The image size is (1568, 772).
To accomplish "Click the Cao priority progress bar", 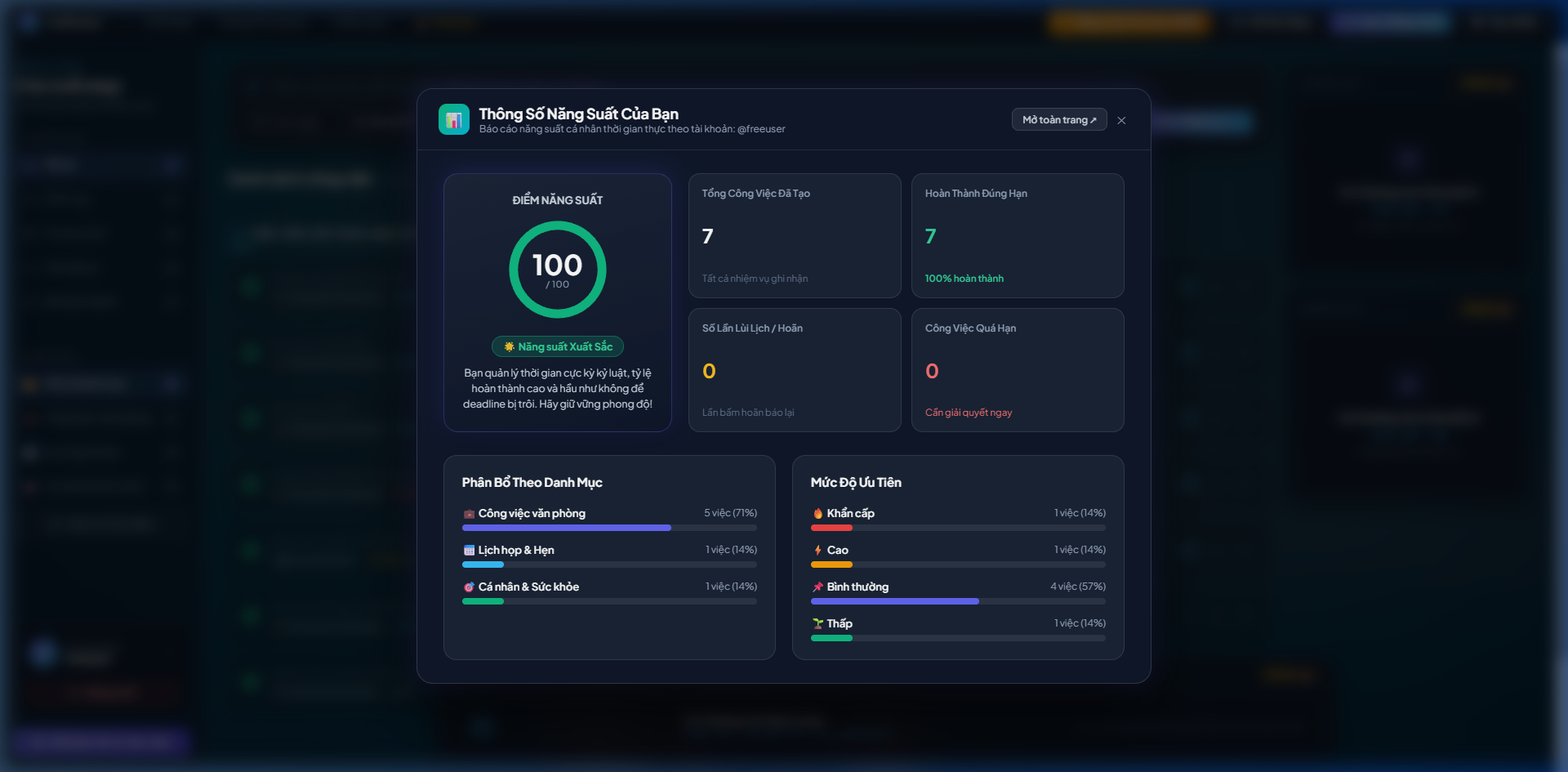I will pyautogui.click(x=958, y=564).
